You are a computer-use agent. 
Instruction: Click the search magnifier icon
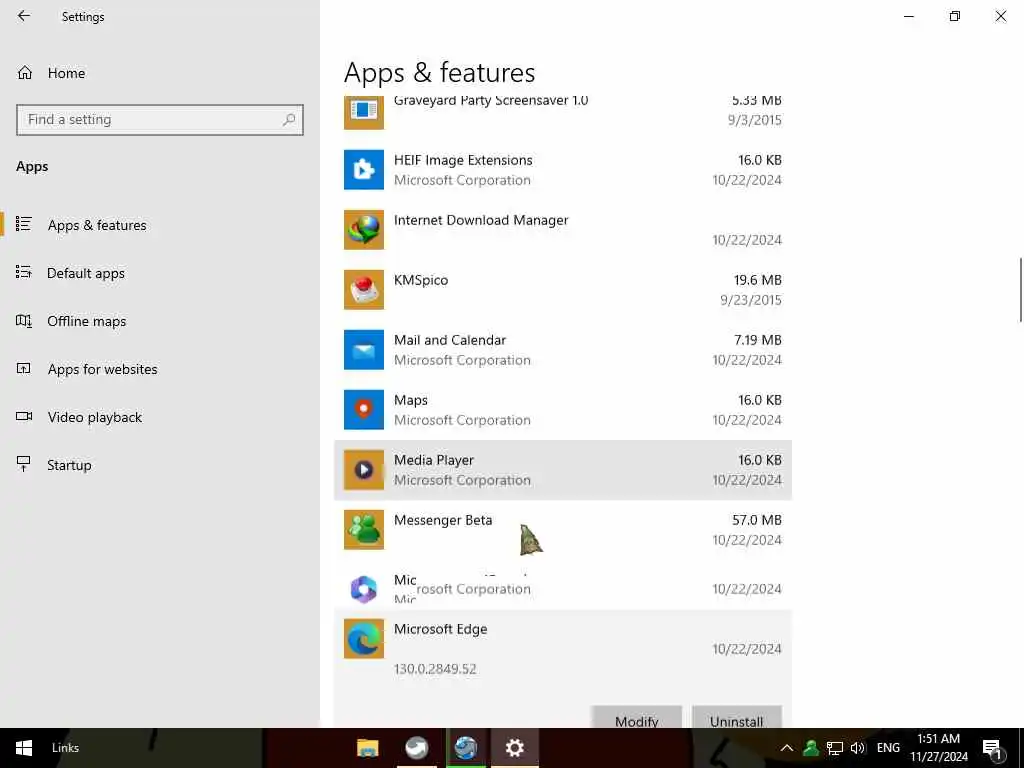coord(289,120)
